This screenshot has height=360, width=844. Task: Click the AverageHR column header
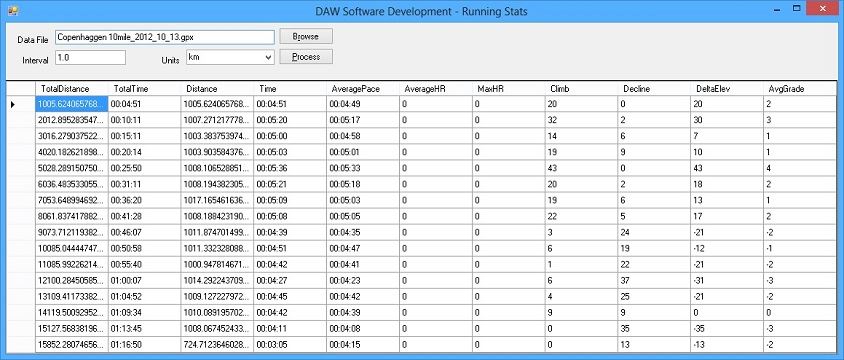click(x=435, y=89)
